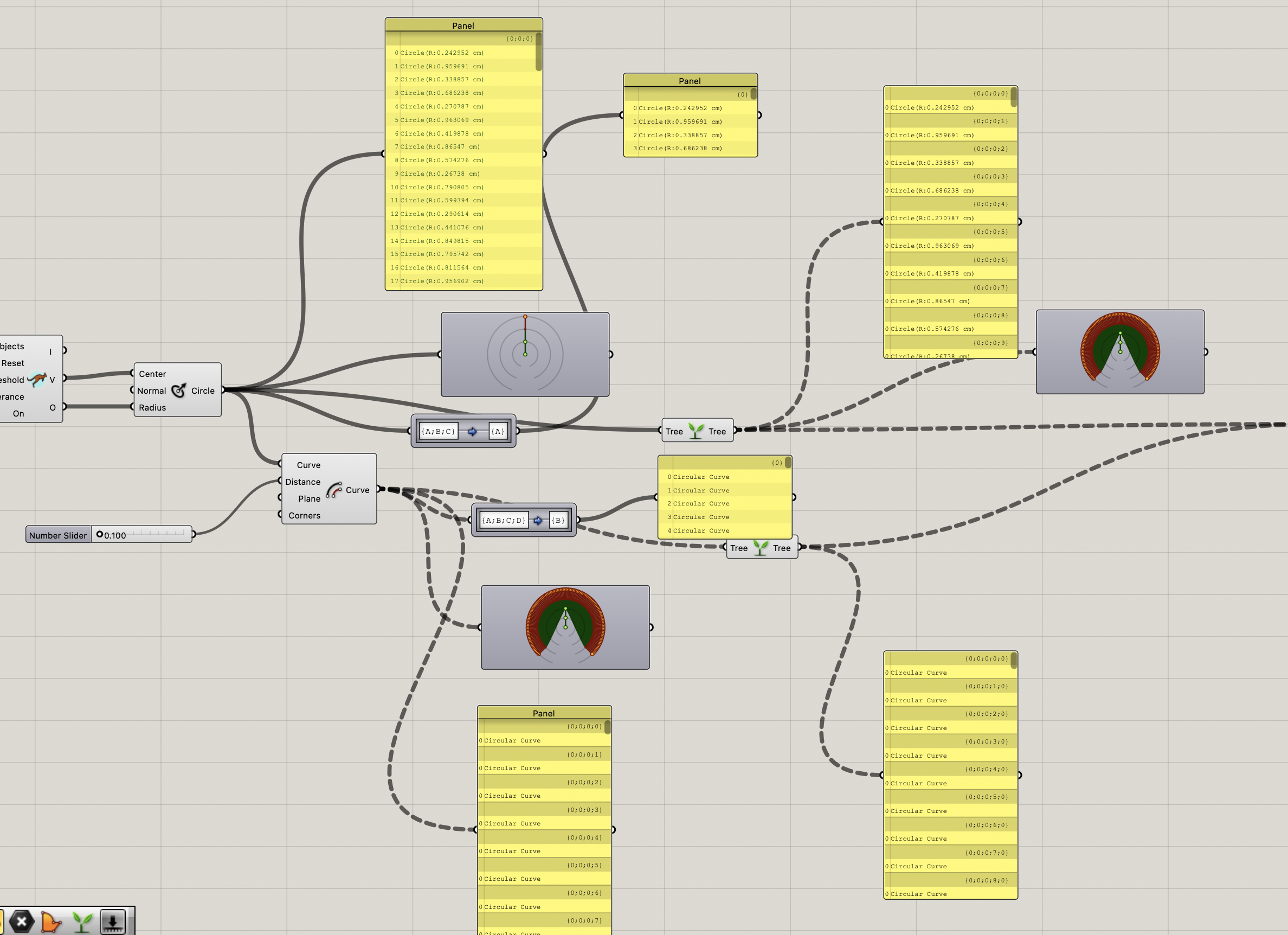Click the Reset input on Kangaroo component
This screenshot has height=935, width=1288.
point(13,363)
